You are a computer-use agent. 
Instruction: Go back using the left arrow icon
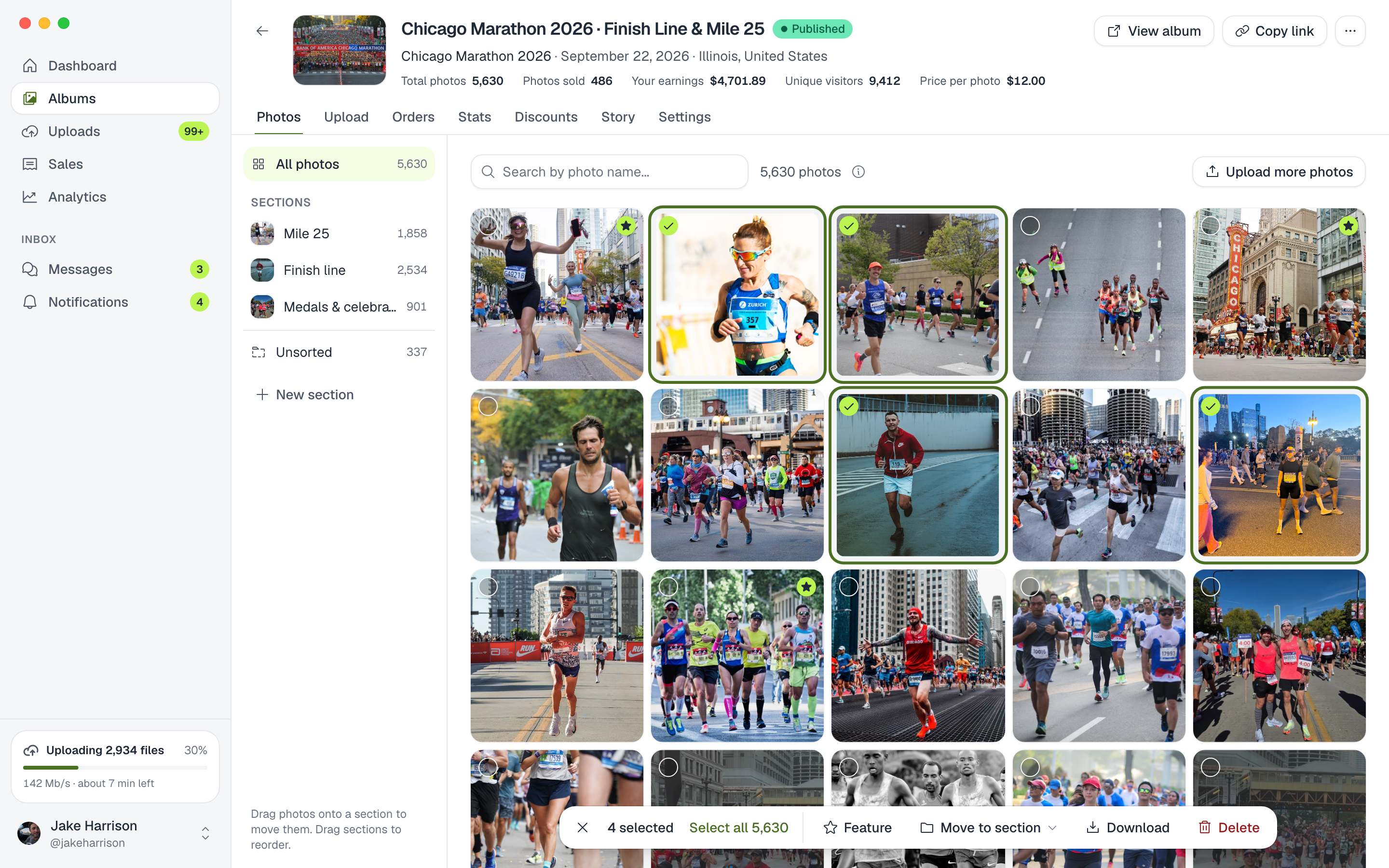(262, 31)
